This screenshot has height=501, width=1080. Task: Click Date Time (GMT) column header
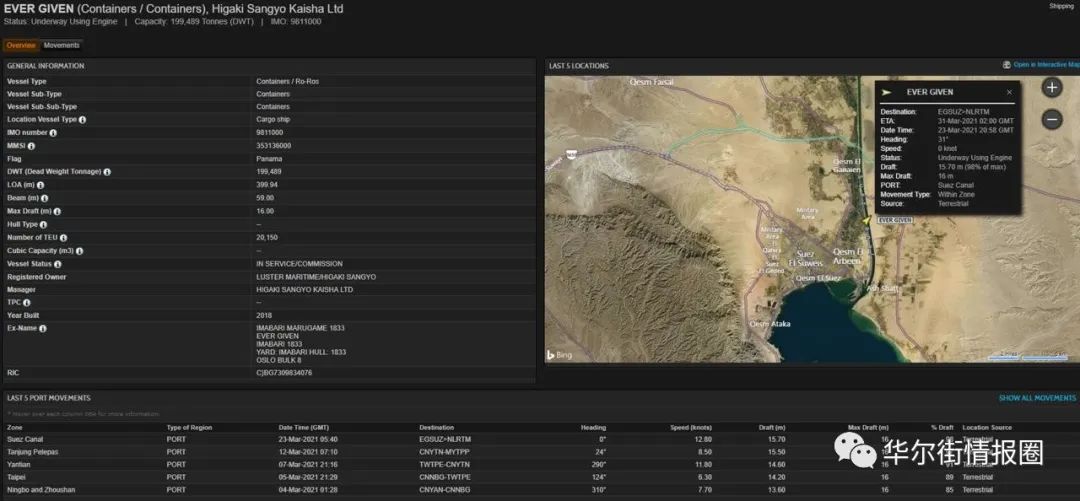(303, 428)
